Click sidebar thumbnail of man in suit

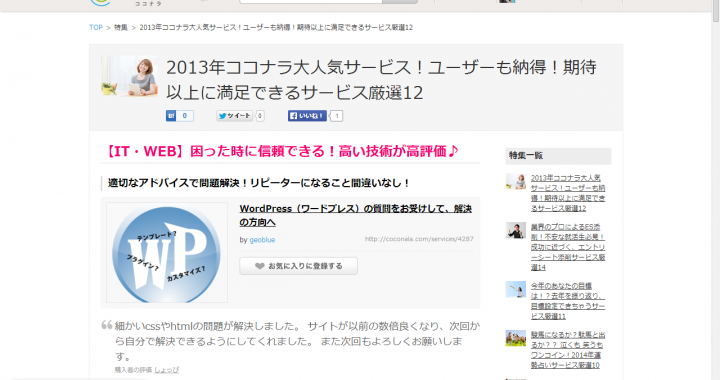[516, 230]
